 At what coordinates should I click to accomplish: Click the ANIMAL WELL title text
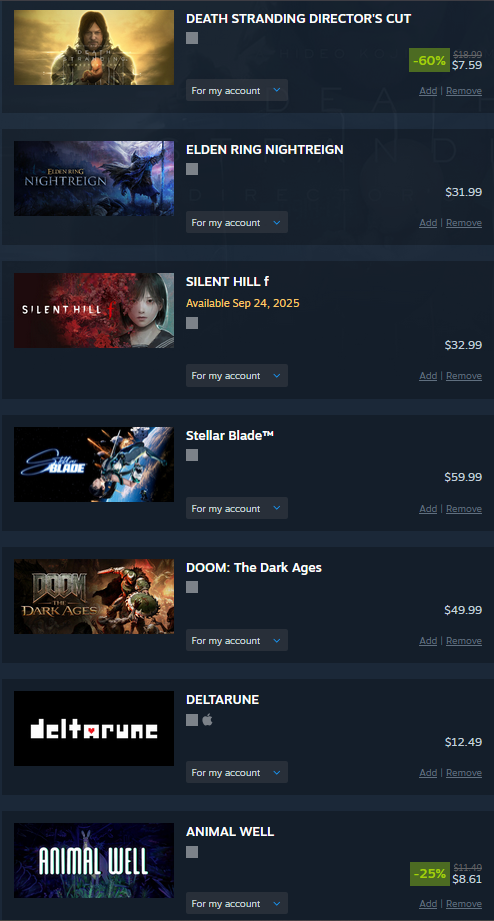point(230,832)
